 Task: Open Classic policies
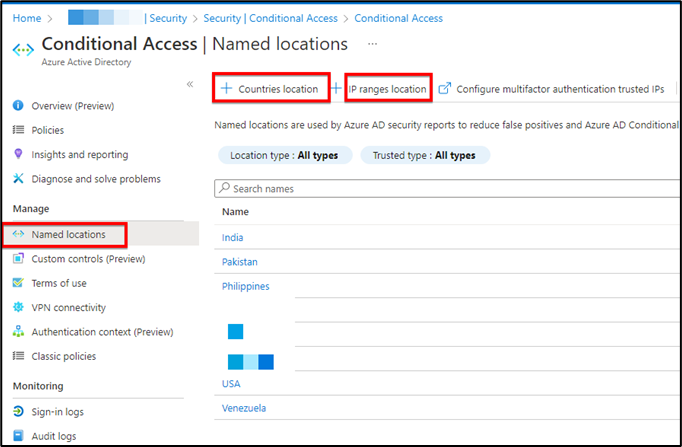[64, 356]
